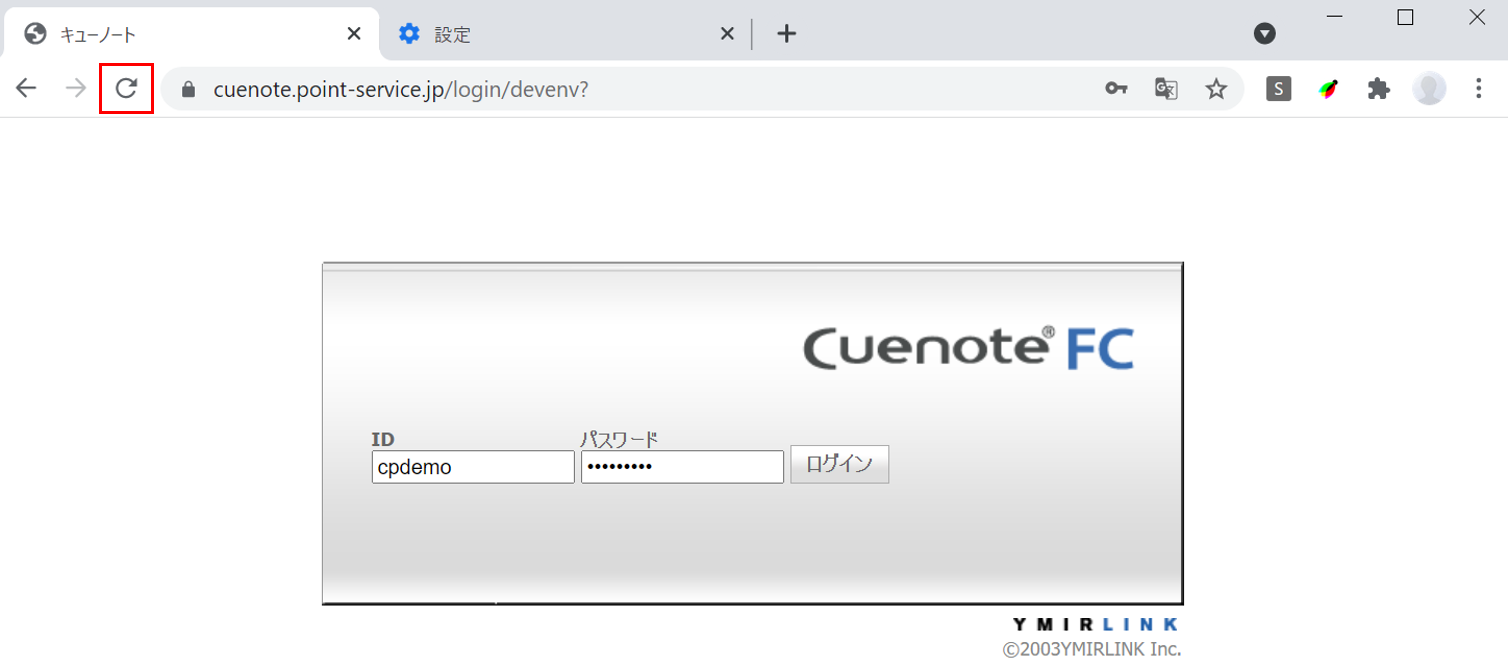Open Google Translate from the address bar
This screenshot has width=1508, height=666.
(1165, 89)
